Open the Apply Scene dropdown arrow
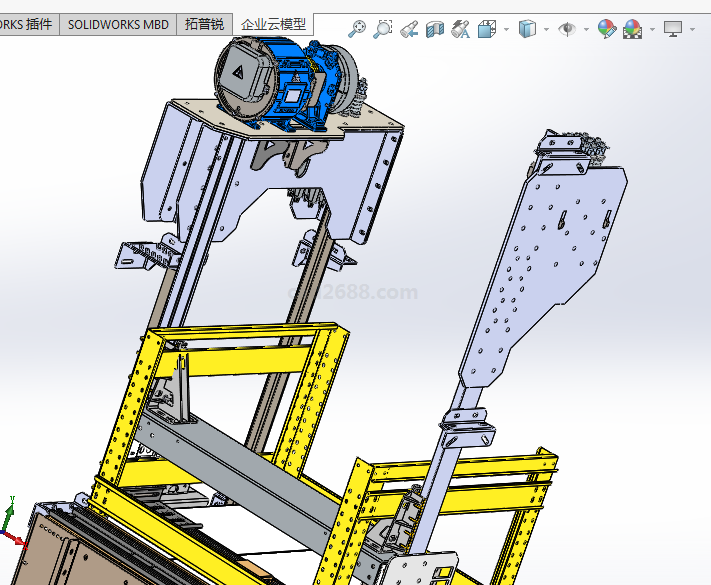The width and height of the screenshot is (711, 585). (x=651, y=30)
